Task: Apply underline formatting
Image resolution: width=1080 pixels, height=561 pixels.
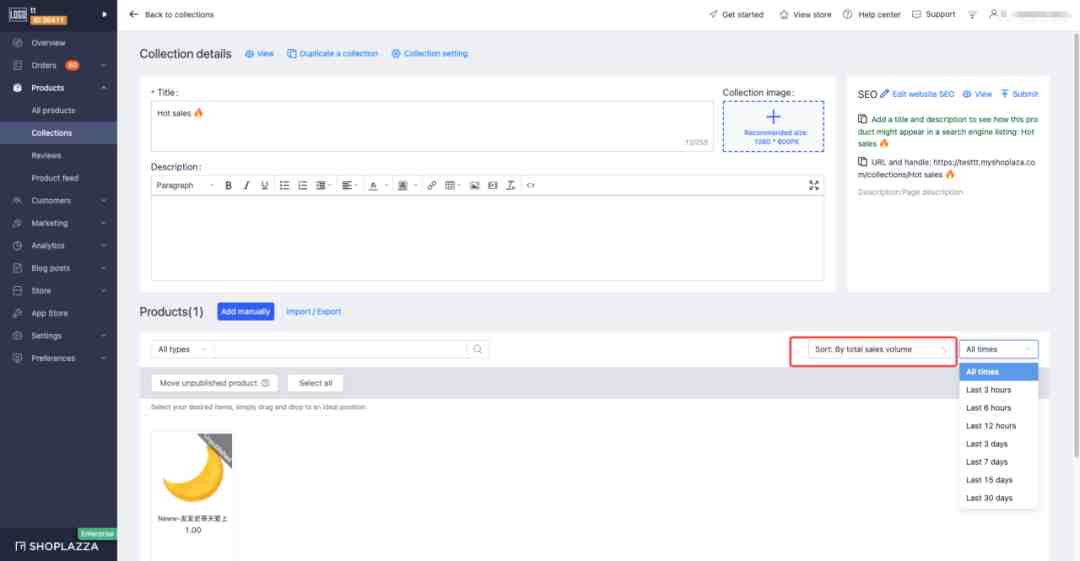Action: 264,185
